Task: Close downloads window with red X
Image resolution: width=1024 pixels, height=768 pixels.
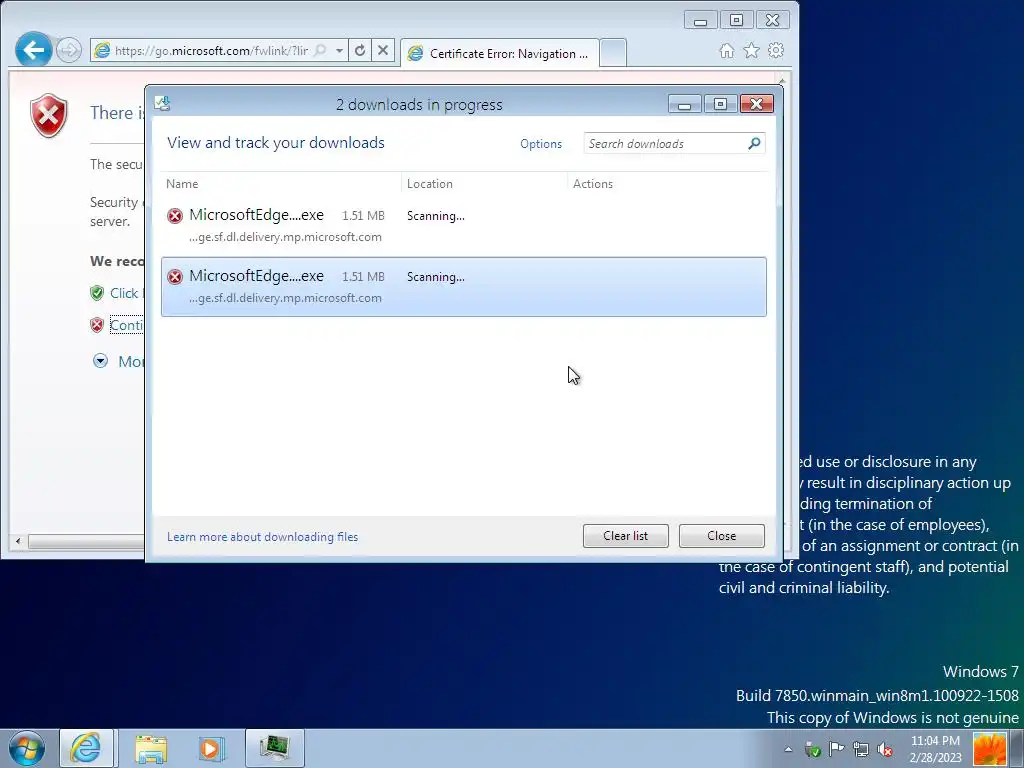Action: click(756, 104)
